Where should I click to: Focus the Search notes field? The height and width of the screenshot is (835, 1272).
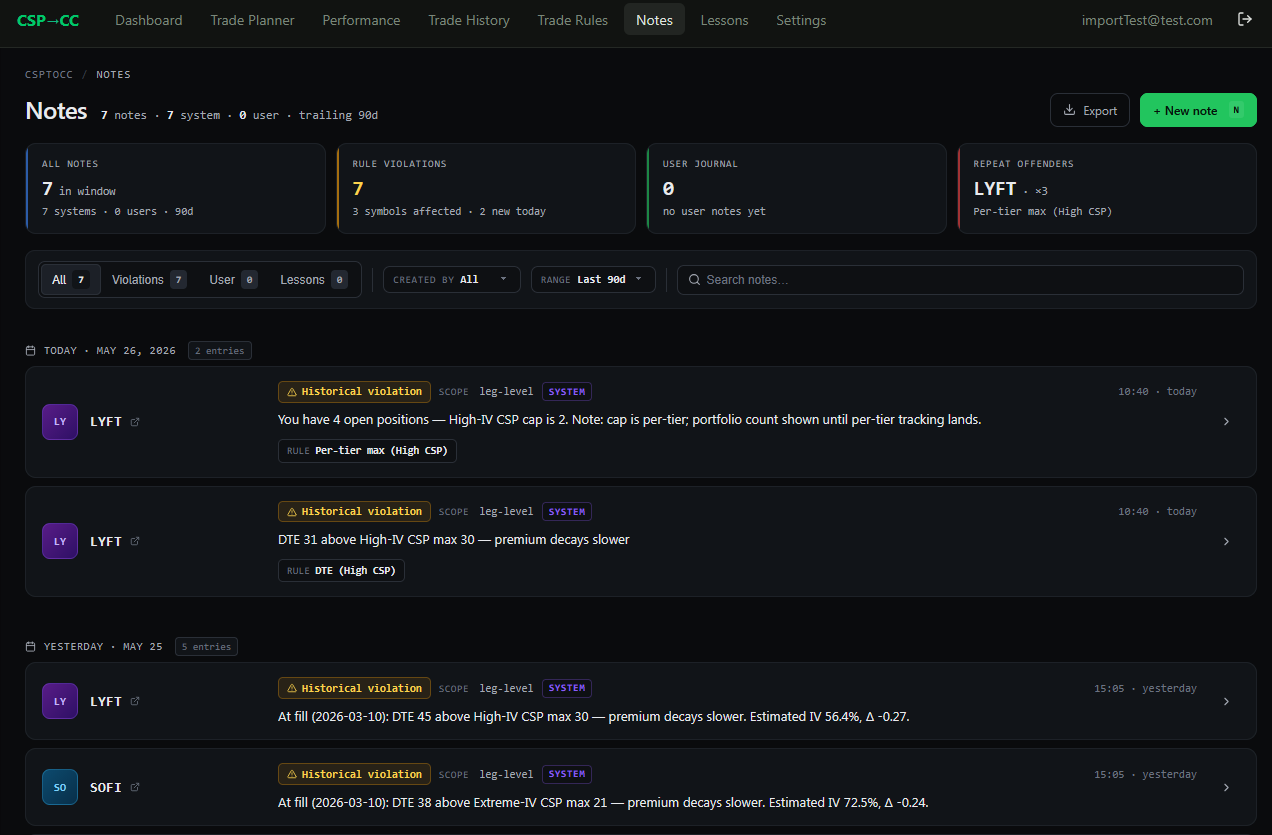coord(960,280)
